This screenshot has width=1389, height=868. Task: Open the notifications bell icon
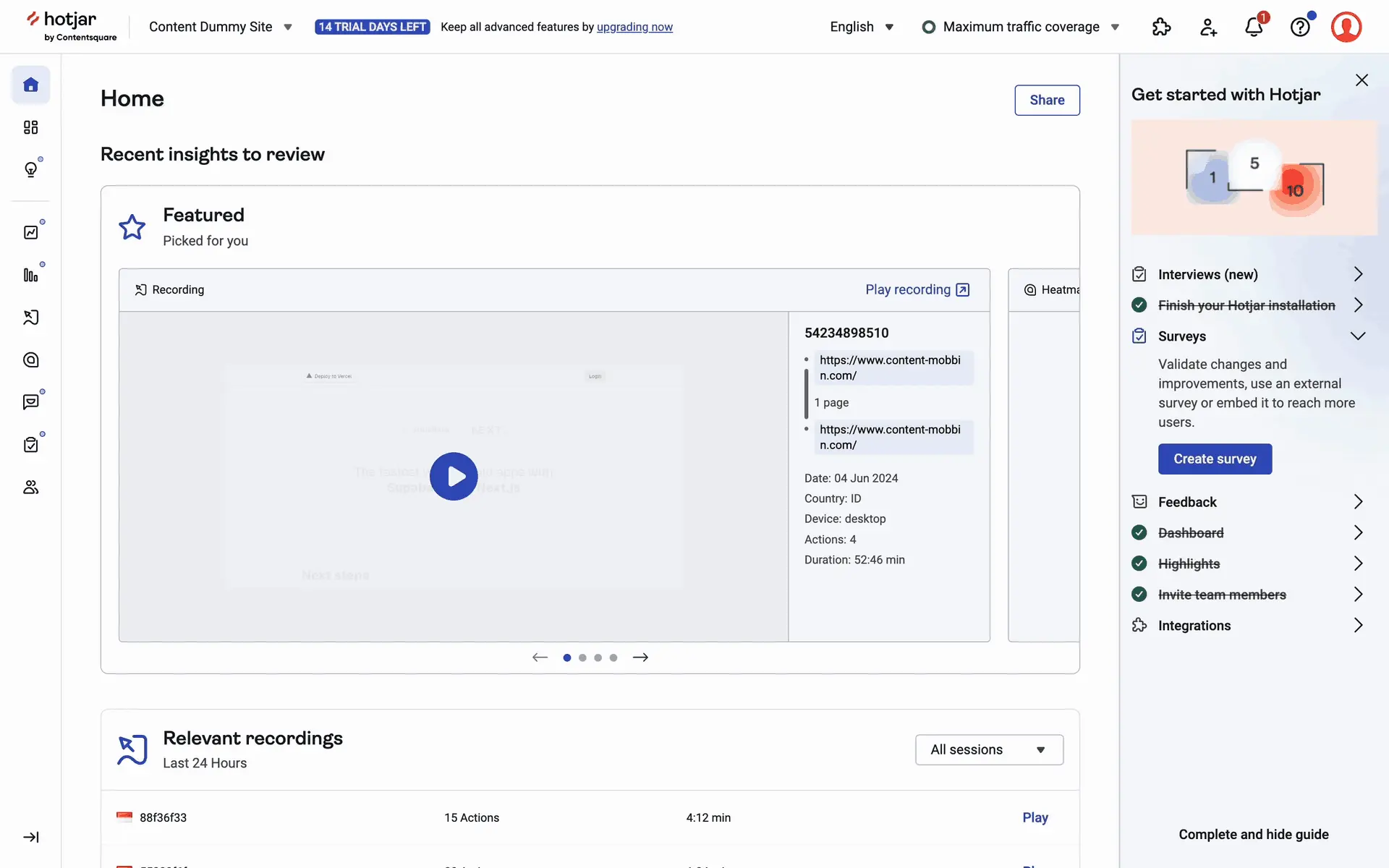tap(1254, 27)
